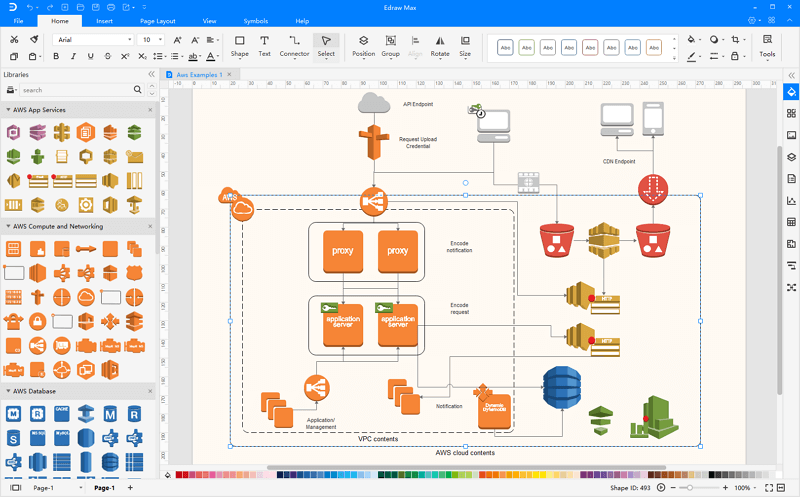
Task: Open the Size options
Action: [x=465, y=46]
